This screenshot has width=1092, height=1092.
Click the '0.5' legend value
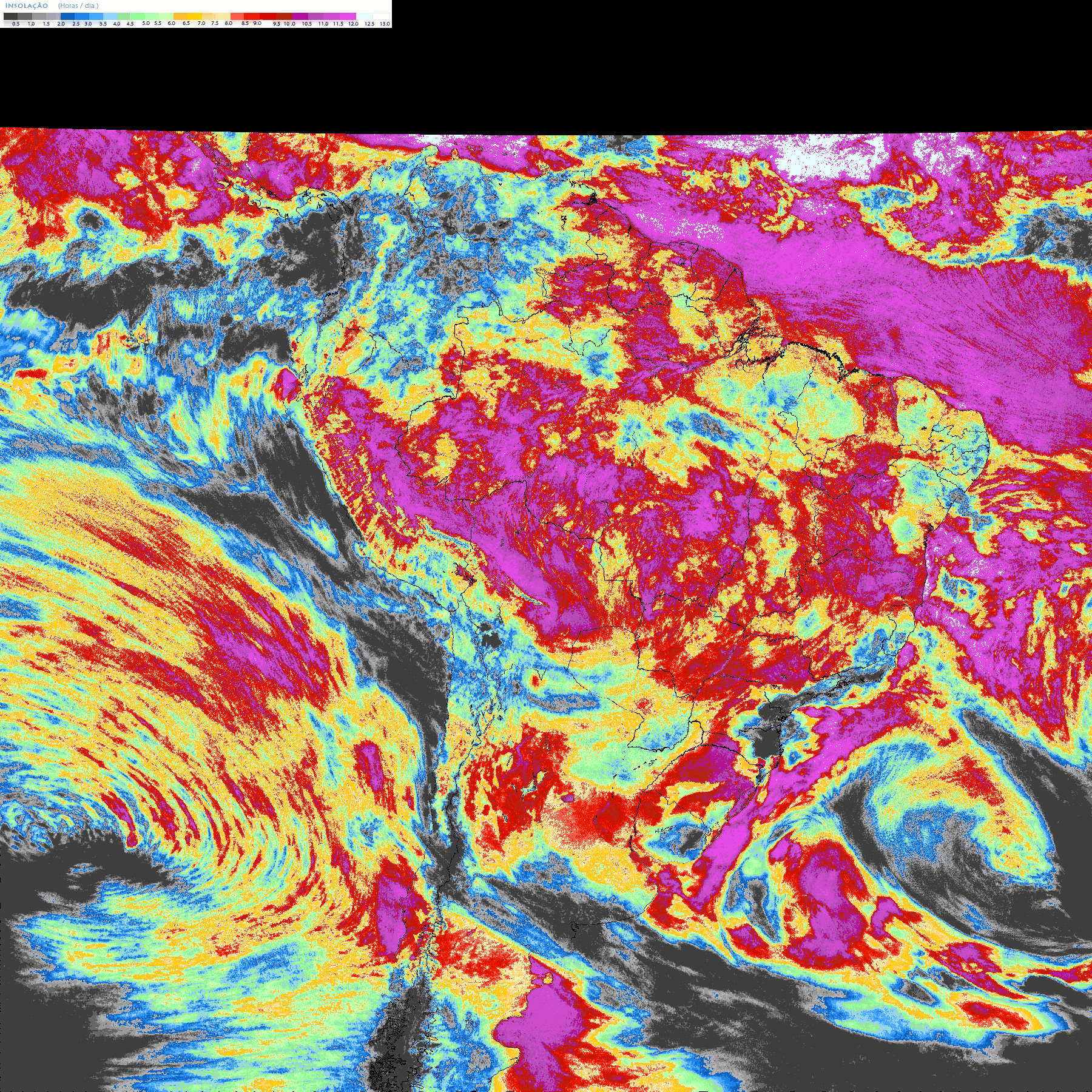16,24
